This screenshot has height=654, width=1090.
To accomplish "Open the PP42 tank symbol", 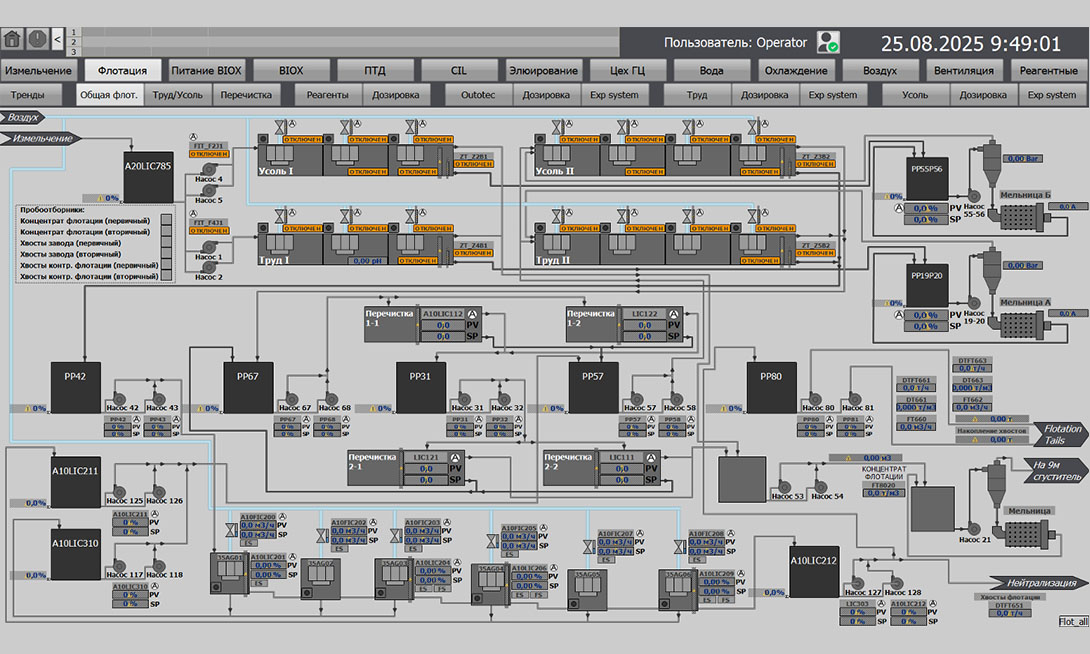I will (x=75, y=388).
